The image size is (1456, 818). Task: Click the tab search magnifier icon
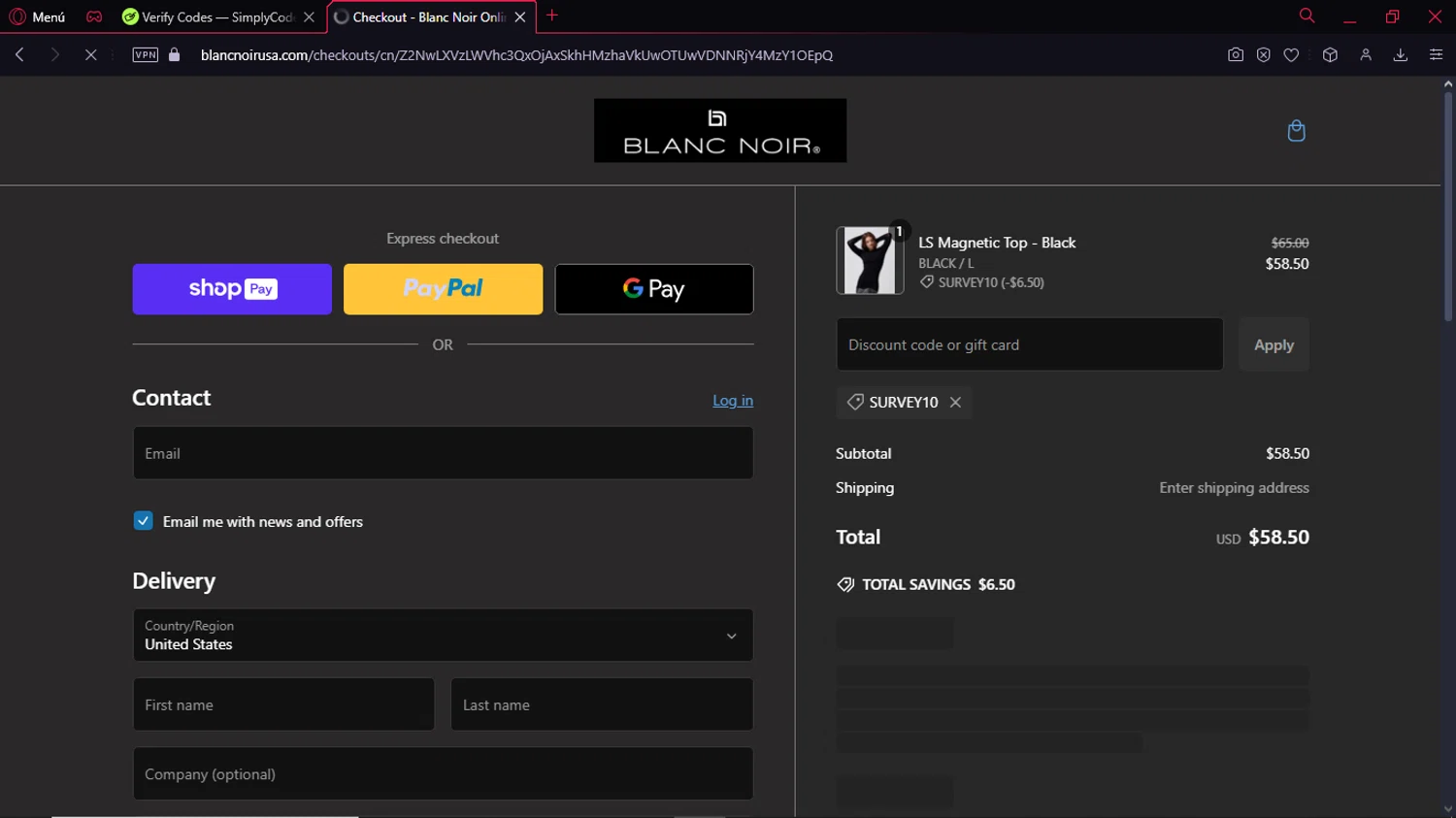pyautogui.click(x=1307, y=16)
